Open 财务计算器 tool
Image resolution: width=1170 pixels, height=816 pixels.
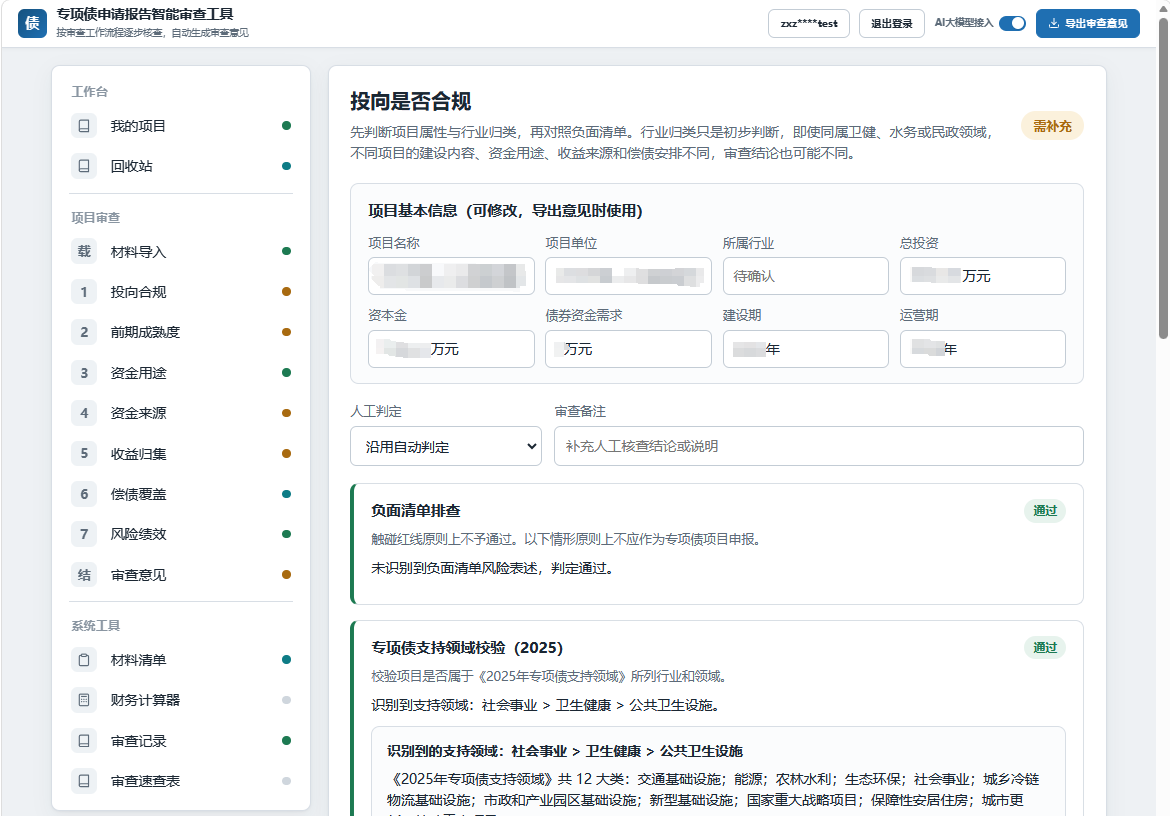[x=181, y=700]
